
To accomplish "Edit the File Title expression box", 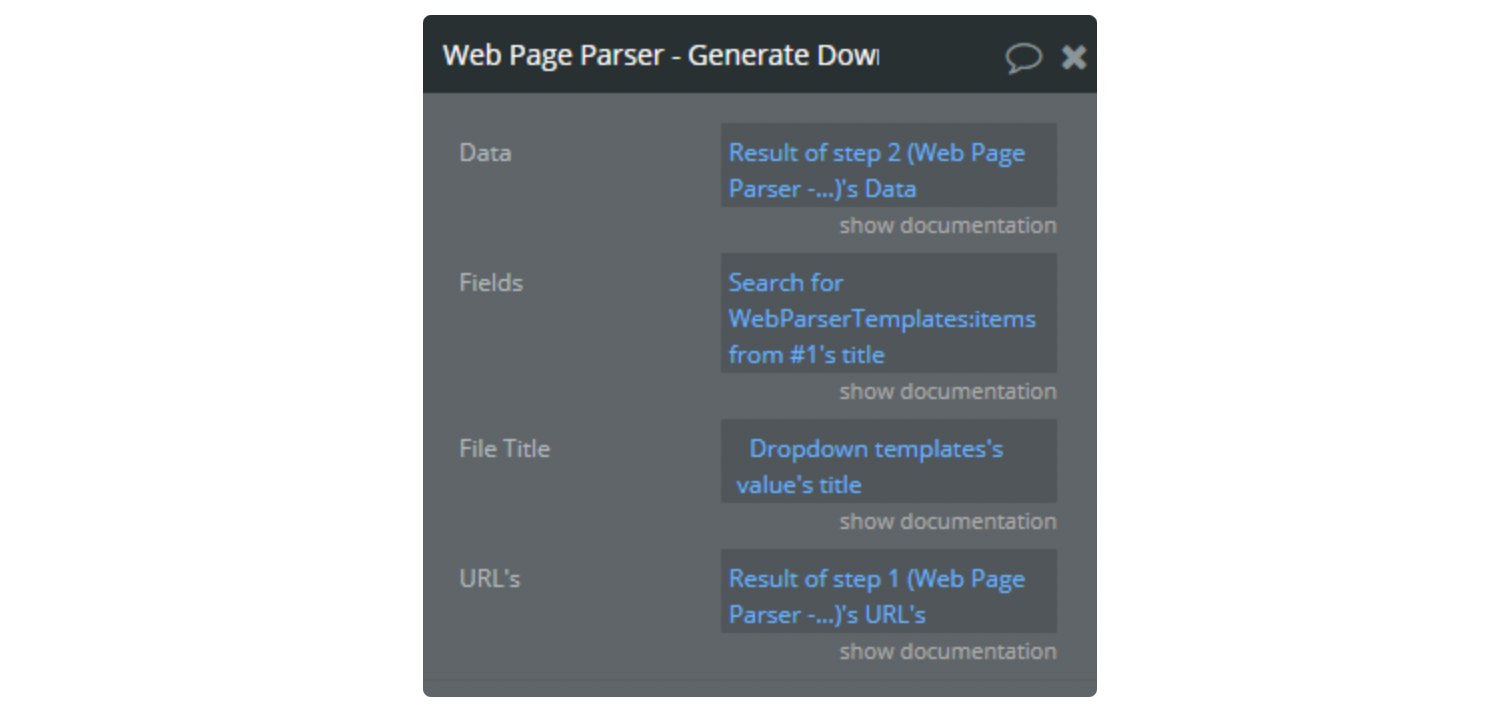I will (x=888, y=461).
